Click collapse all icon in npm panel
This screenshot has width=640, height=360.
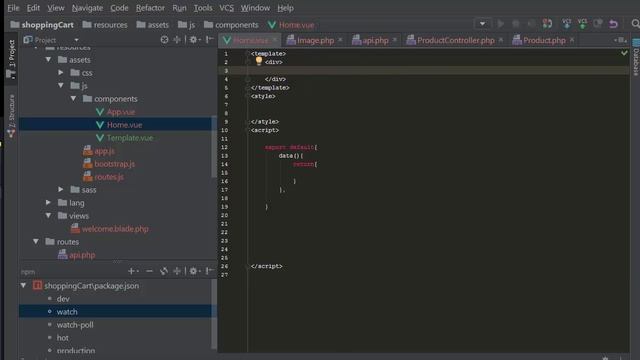pyautogui.click(x=177, y=271)
